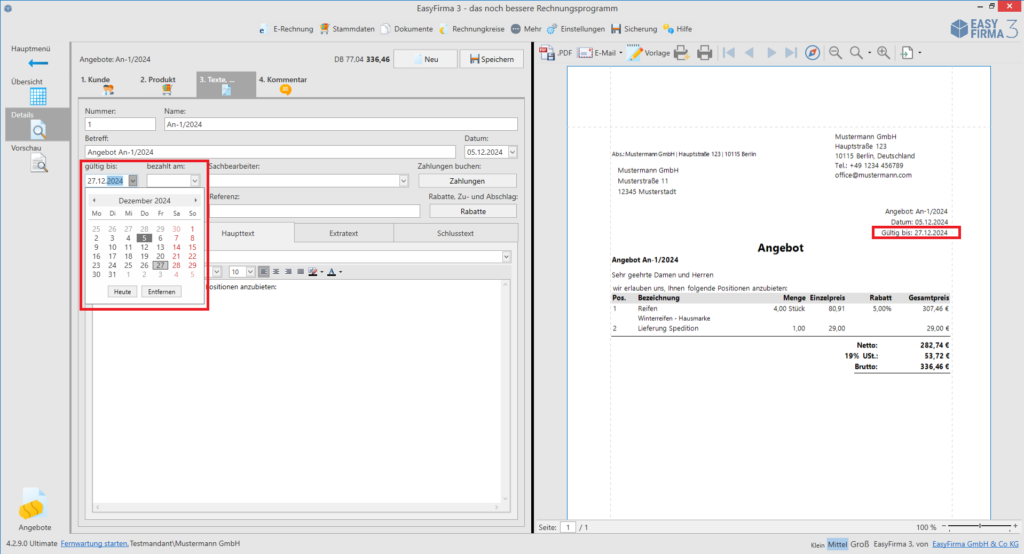Switch to the 1. Kunde tab
The width and height of the screenshot is (1024, 554).
click(x=96, y=84)
